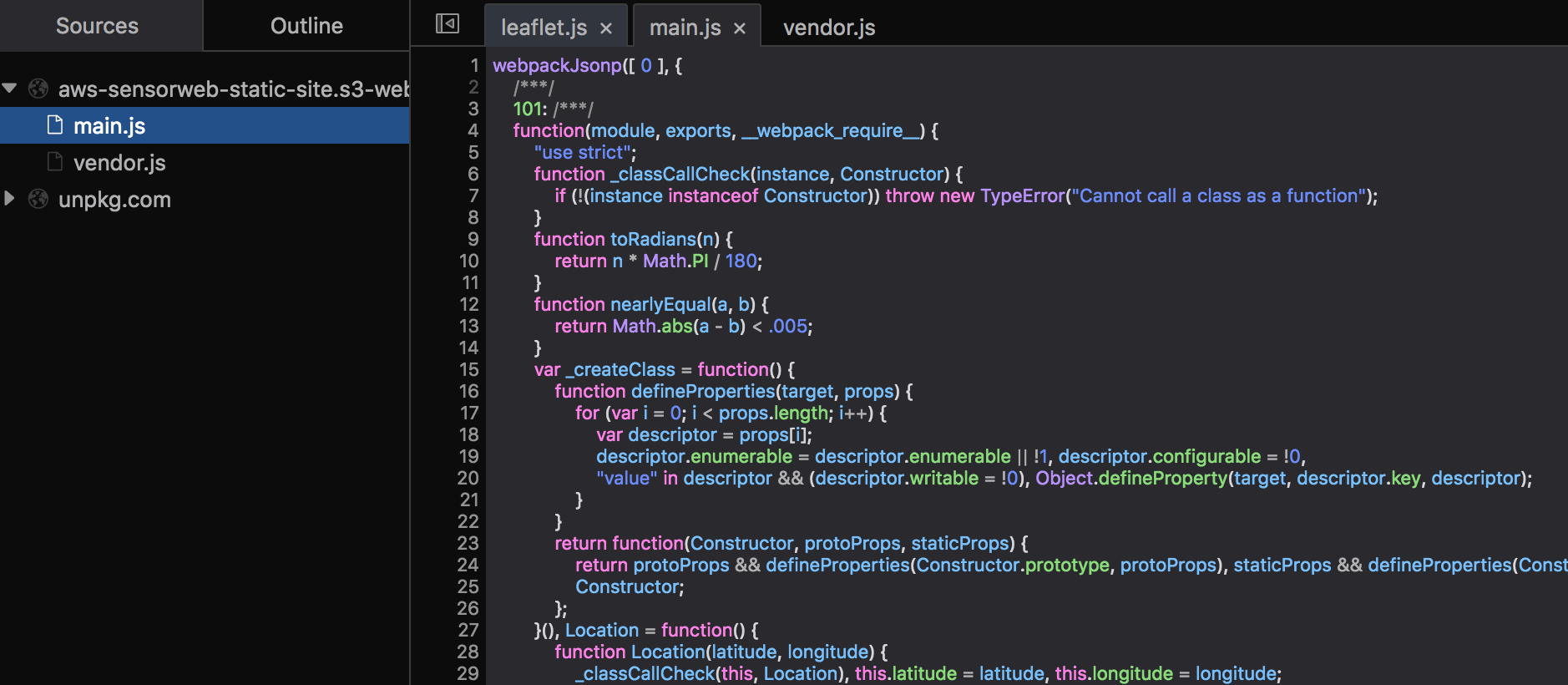1568x685 pixels.
Task: Click "toRadians" function name on line 9
Action: [653, 239]
